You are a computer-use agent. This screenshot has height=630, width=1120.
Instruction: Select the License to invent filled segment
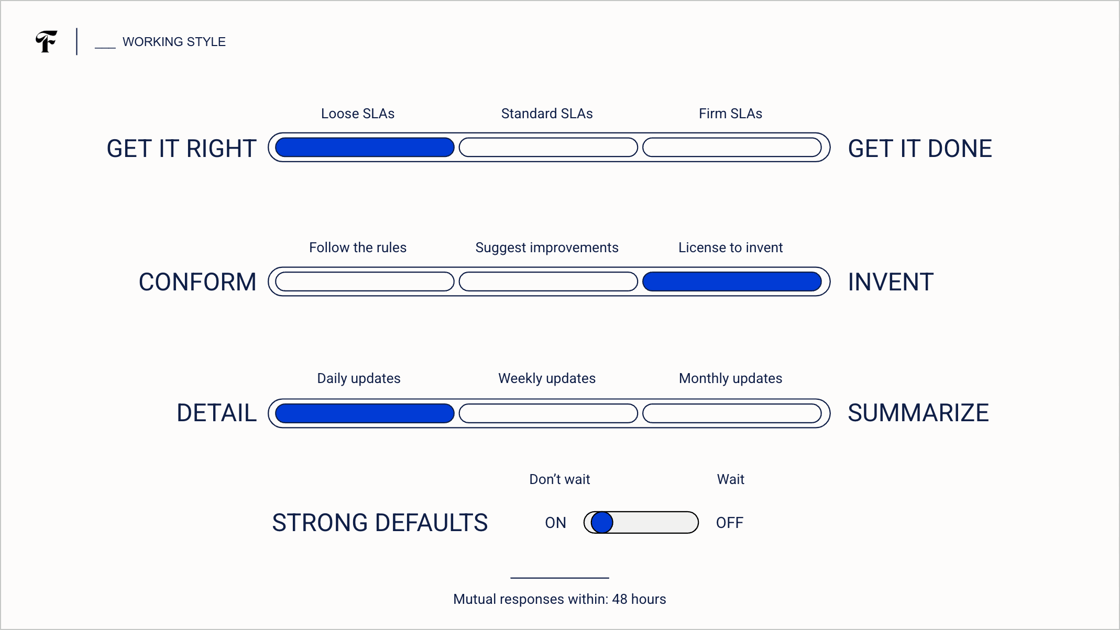coord(732,281)
